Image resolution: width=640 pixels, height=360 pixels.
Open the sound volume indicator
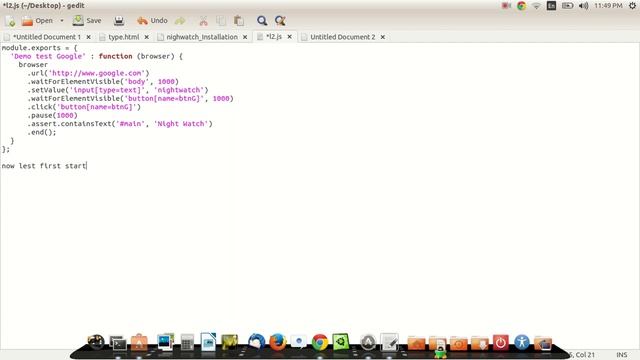(x=584, y=6)
